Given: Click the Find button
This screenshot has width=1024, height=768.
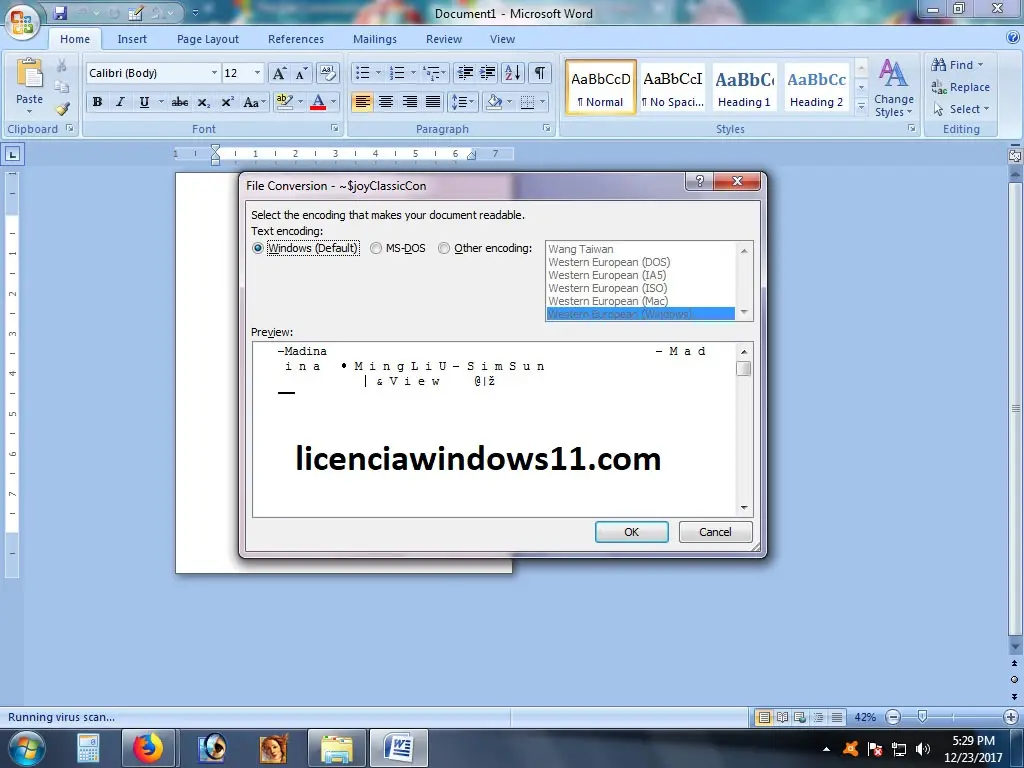Looking at the screenshot, I should pos(957,65).
